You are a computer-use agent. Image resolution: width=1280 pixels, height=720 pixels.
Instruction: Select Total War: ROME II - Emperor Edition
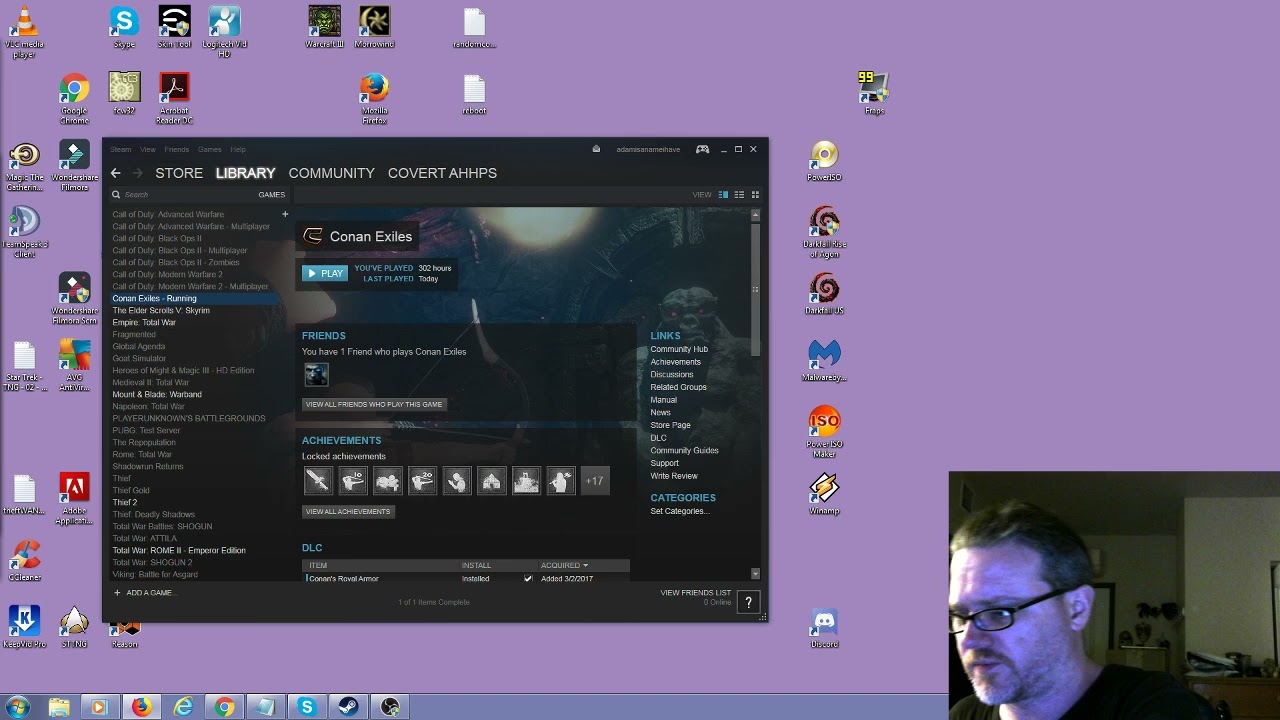tap(179, 550)
